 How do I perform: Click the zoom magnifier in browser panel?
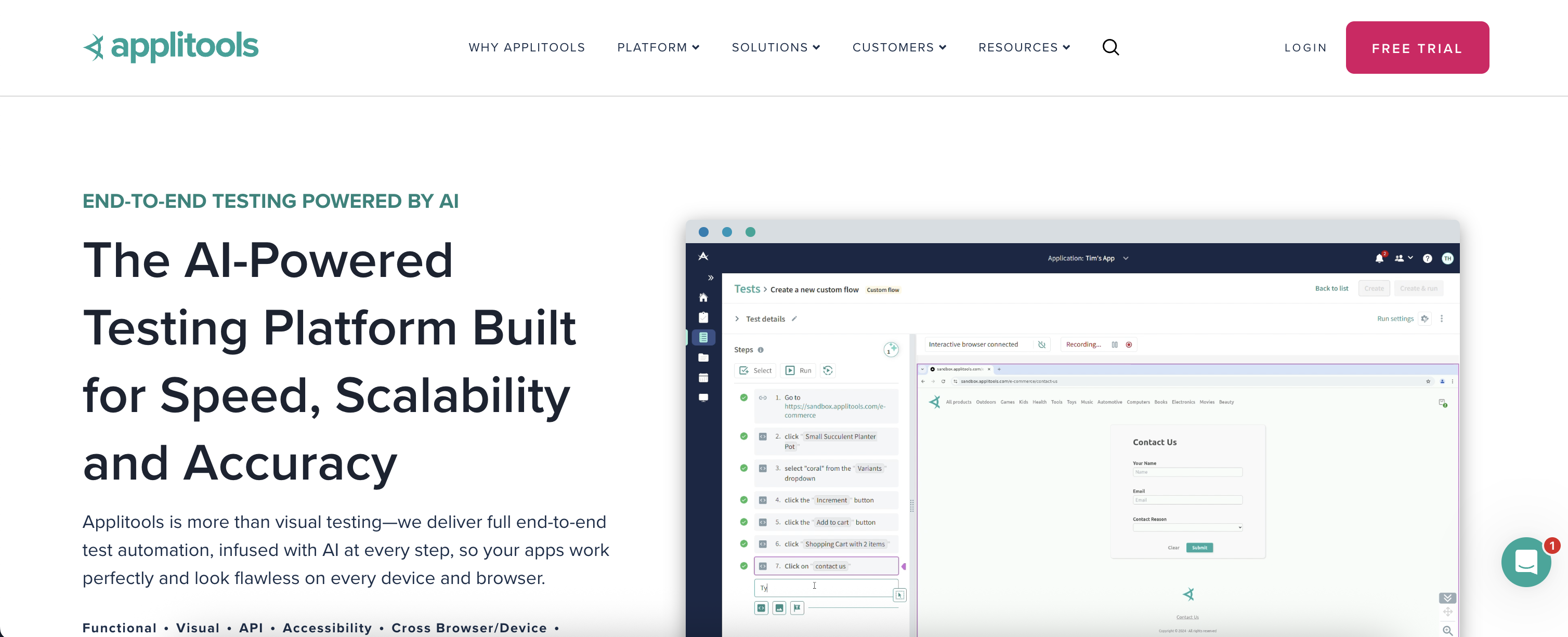pyautogui.click(x=1447, y=630)
